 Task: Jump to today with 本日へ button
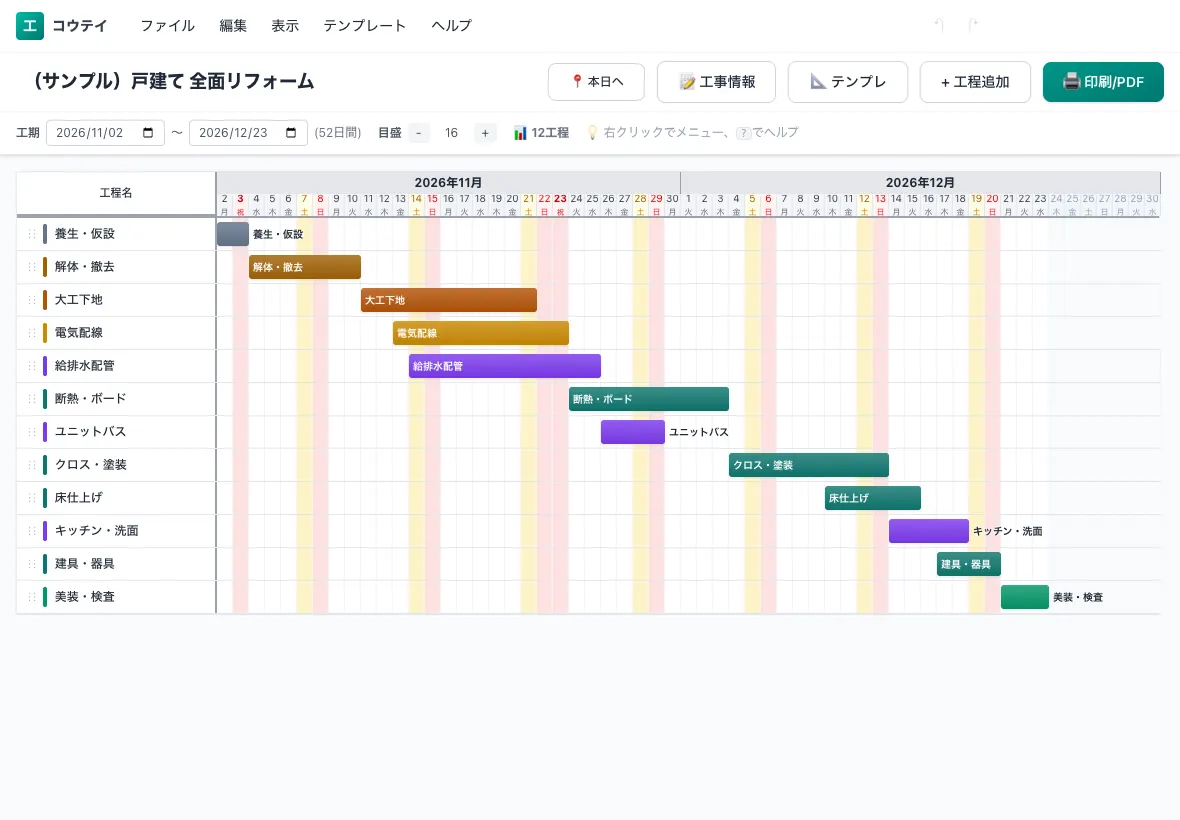[596, 81]
